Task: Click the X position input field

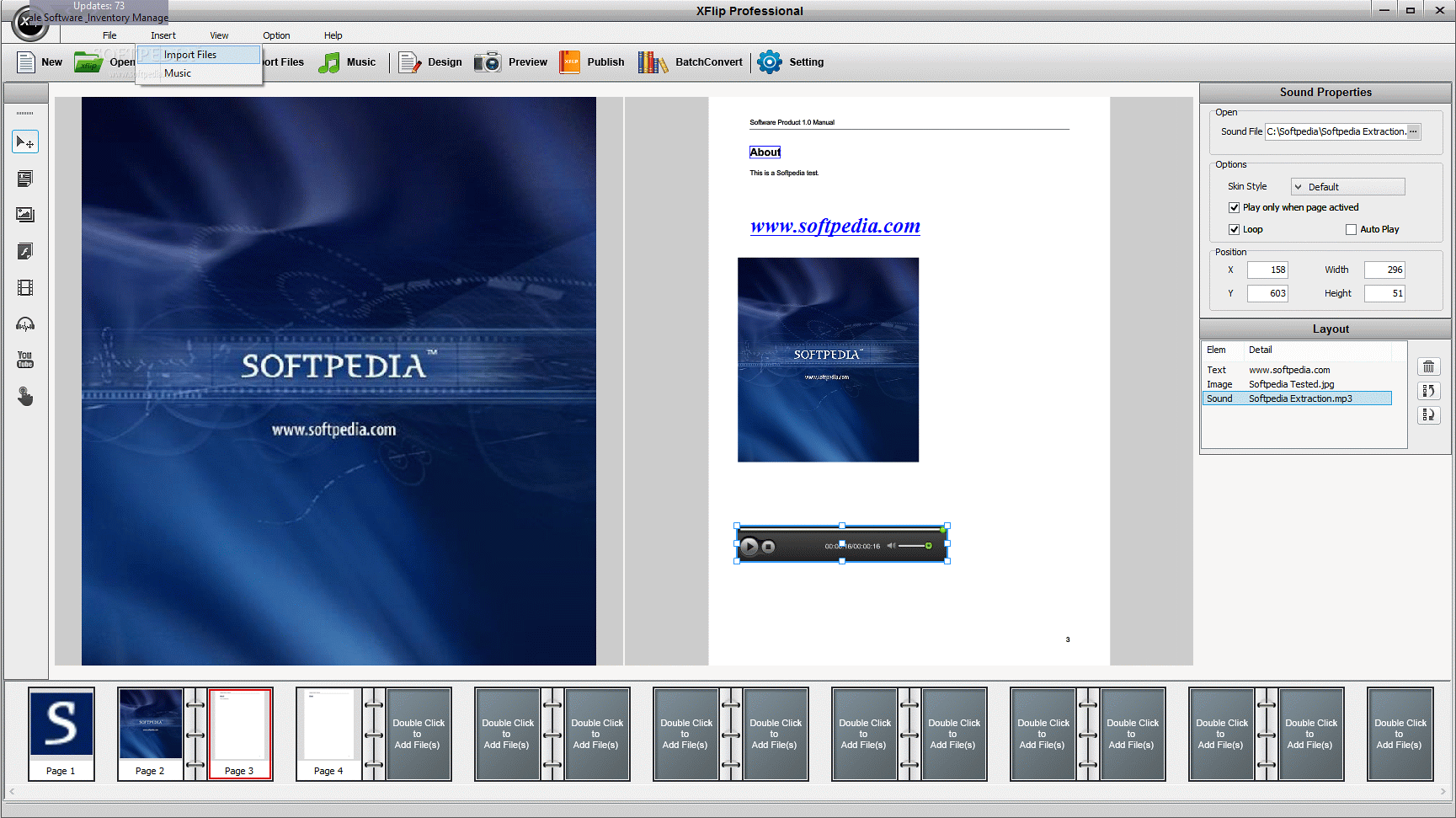Action: tap(1267, 270)
